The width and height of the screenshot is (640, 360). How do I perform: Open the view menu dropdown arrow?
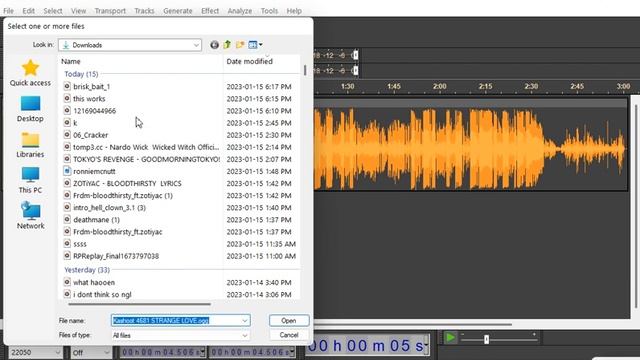tap(261, 45)
